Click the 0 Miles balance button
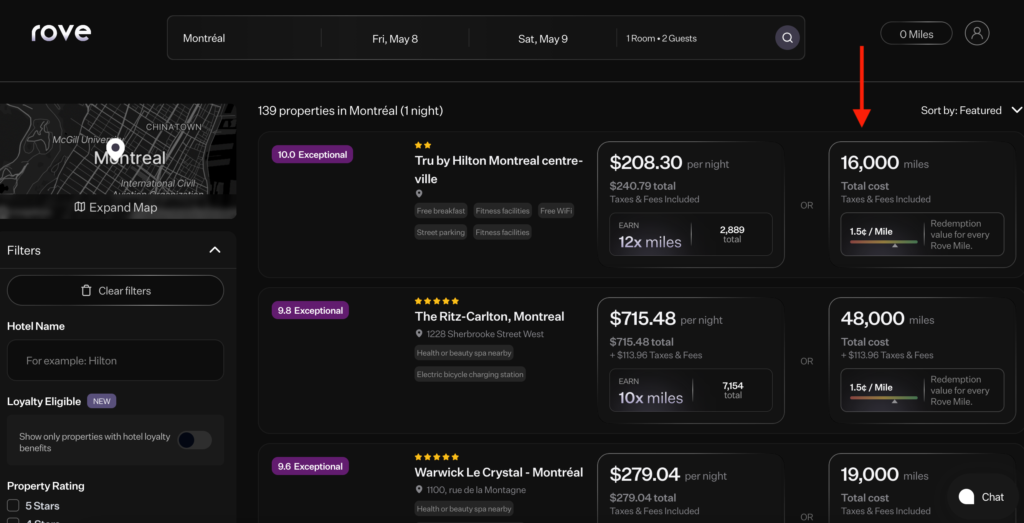1024x523 pixels. coord(916,34)
